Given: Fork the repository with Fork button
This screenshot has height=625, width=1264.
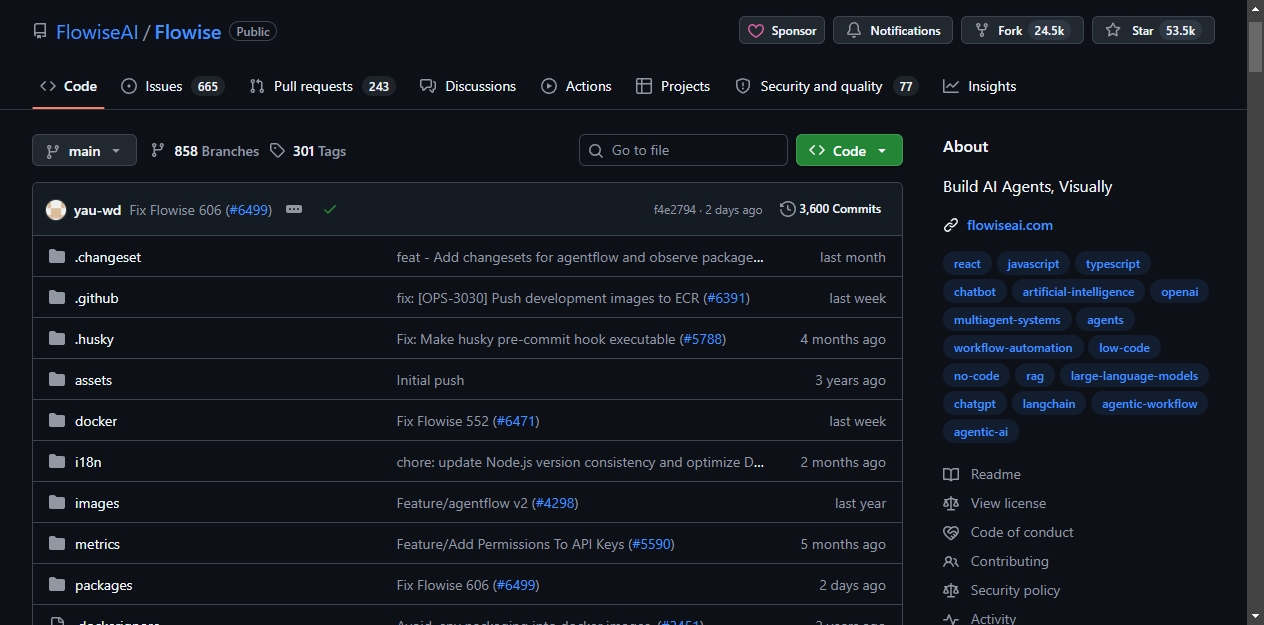Looking at the screenshot, I should coord(1022,31).
